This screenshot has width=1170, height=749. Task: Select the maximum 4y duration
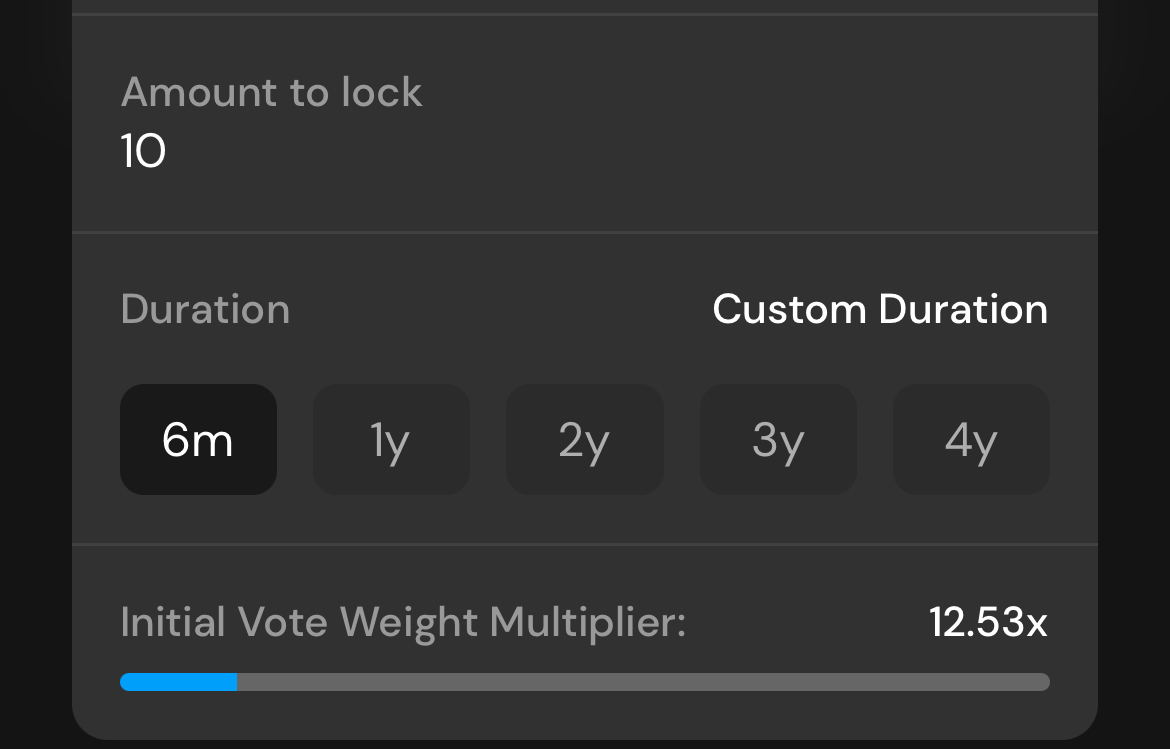971,440
